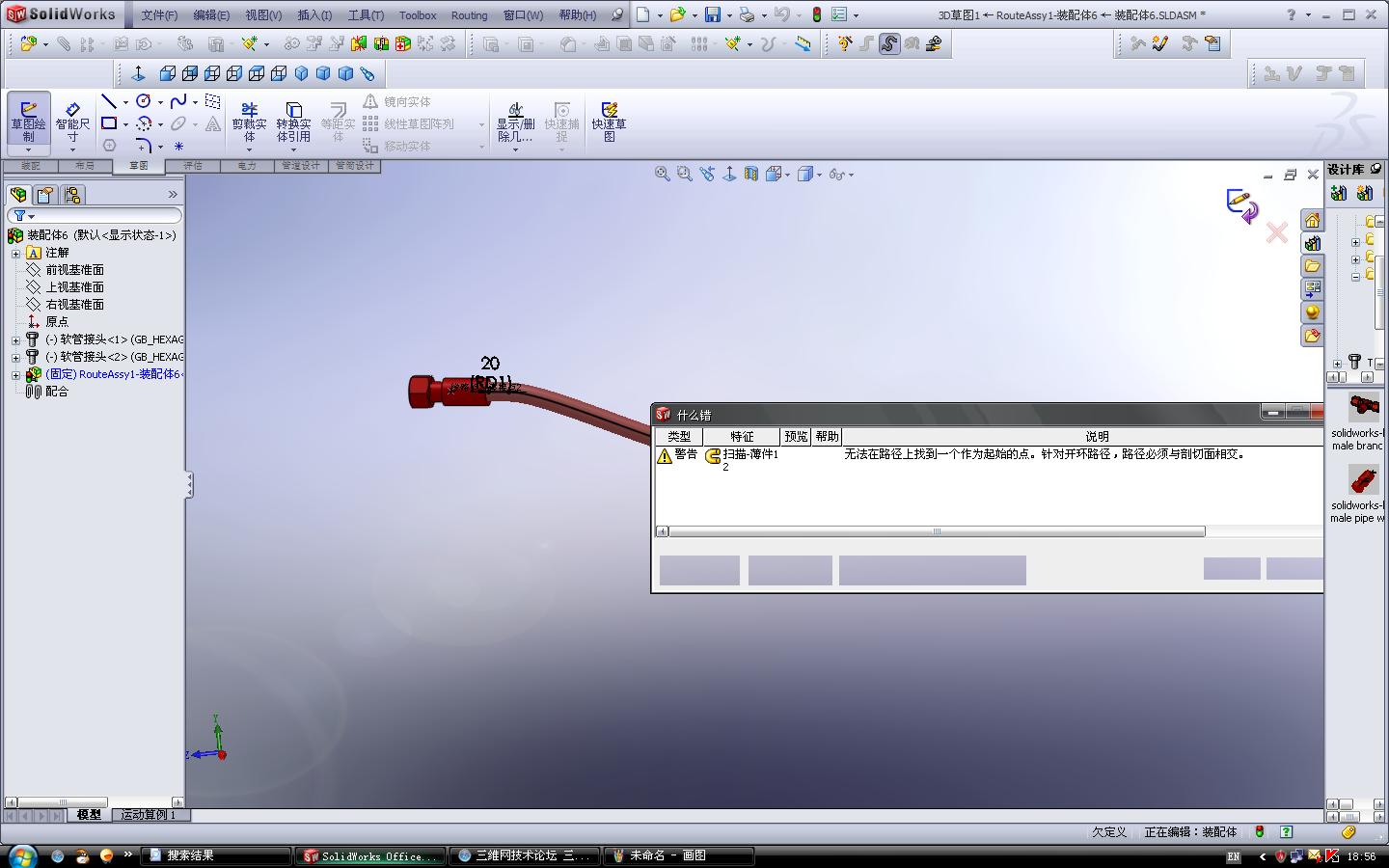
Task: Pick the Arc sketch tool
Action: pyautogui.click(x=144, y=123)
